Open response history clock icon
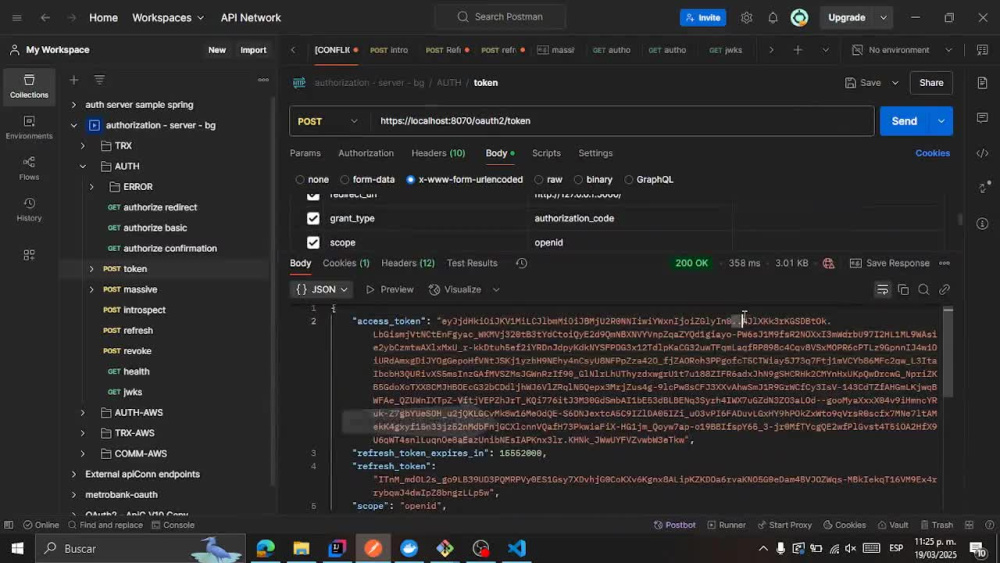Viewport: 1000px width, 563px height. 521,263
